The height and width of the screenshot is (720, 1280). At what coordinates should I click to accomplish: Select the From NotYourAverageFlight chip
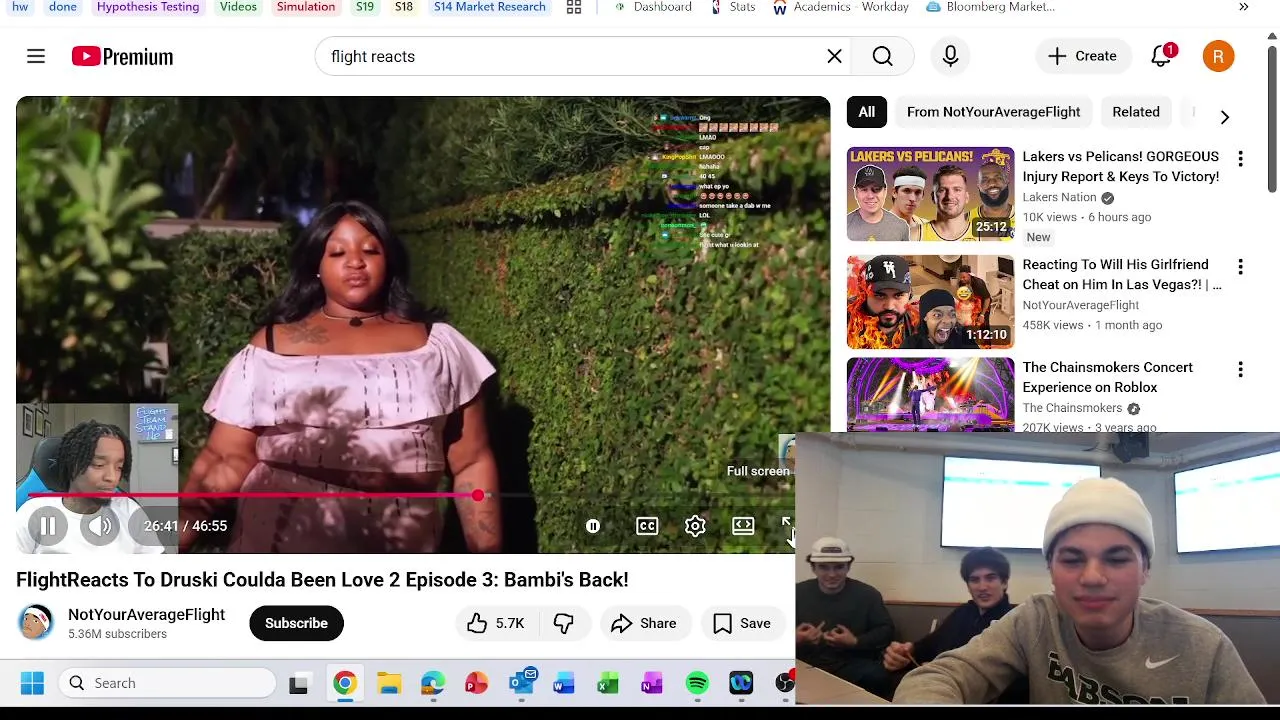[x=993, y=112]
